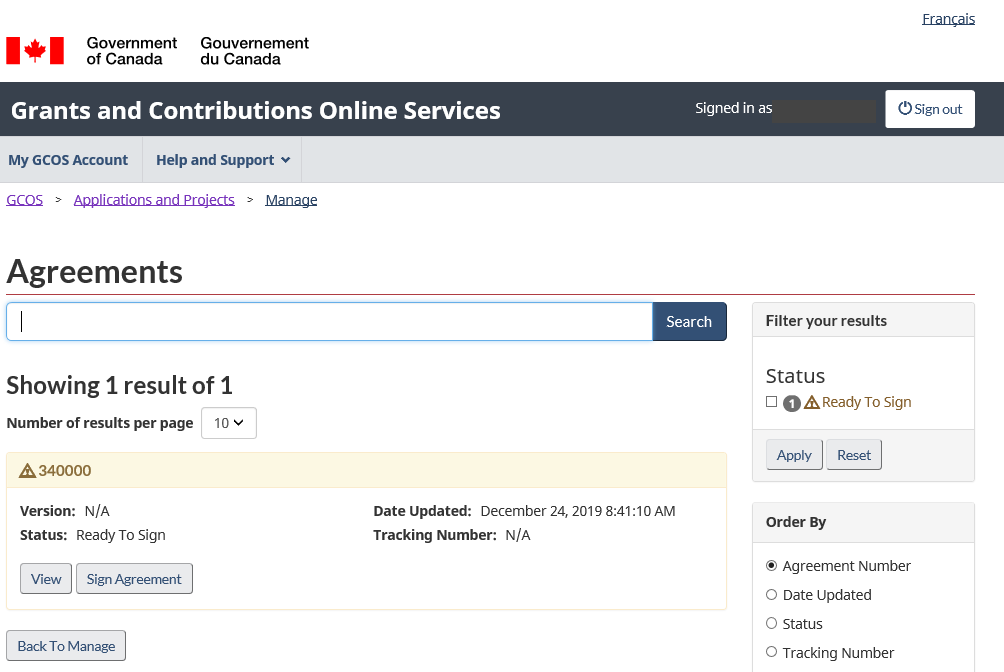Expand the Help and Support menu
The image size is (1004, 672).
click(x=222, y=160)
